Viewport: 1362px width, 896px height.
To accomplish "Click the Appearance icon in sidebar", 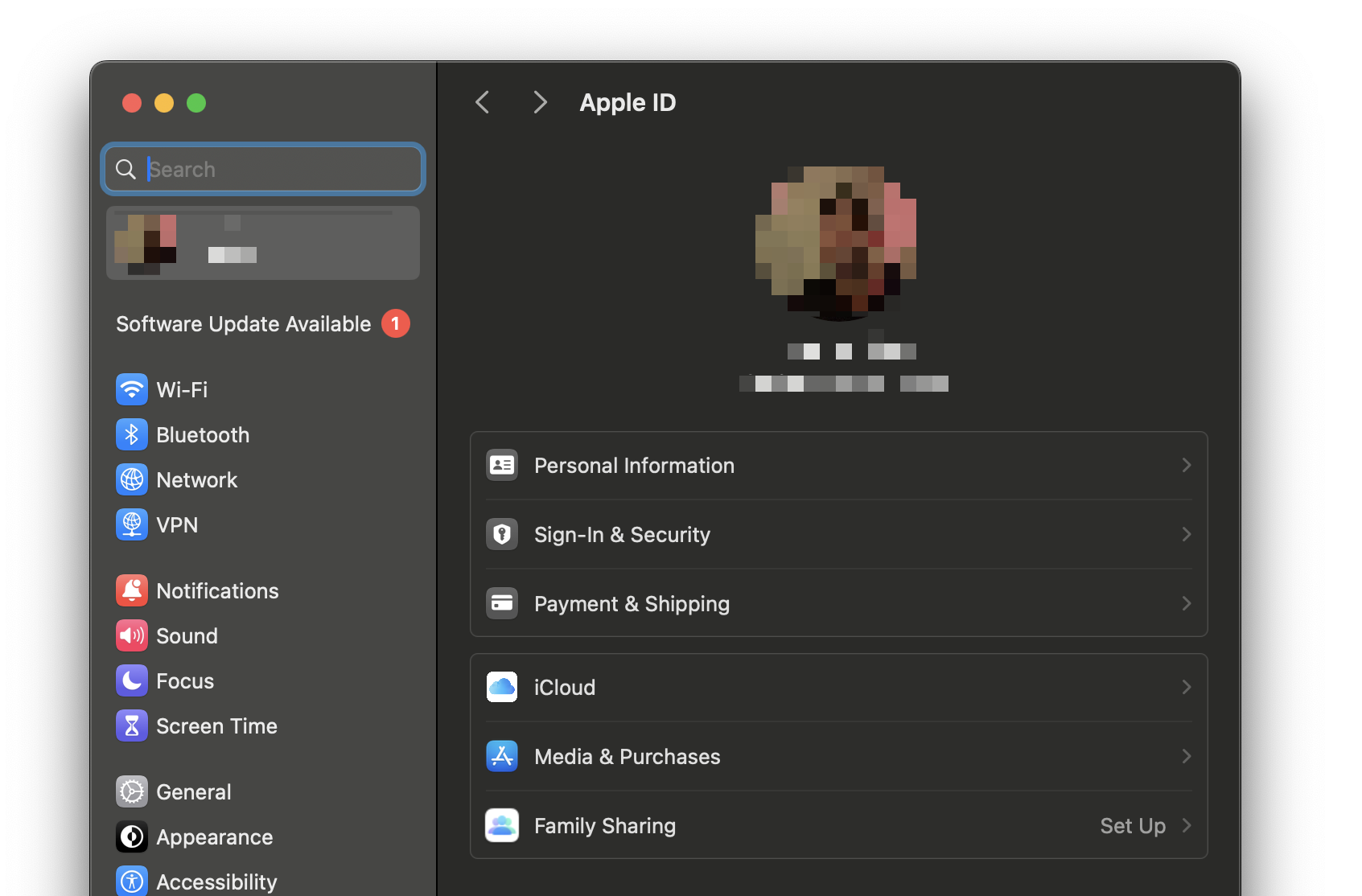I will tap(132, 837).
